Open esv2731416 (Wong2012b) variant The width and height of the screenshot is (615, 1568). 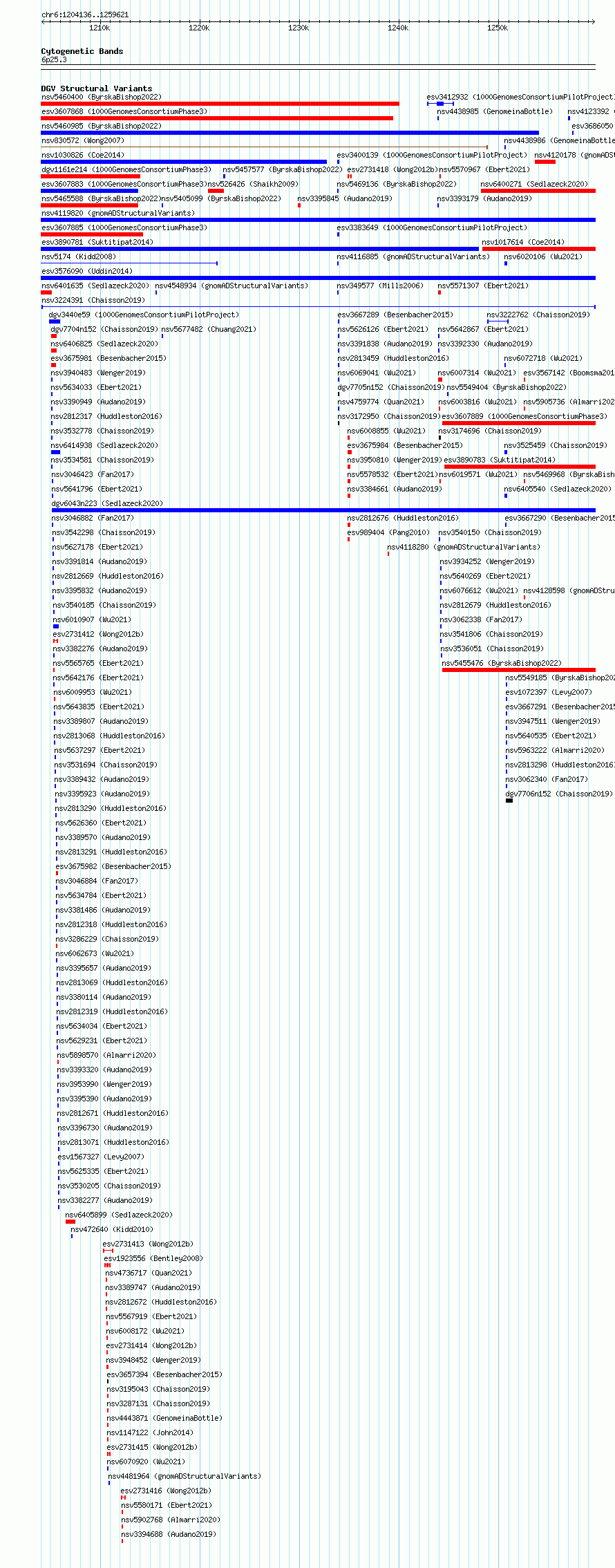pos(166,1491)
